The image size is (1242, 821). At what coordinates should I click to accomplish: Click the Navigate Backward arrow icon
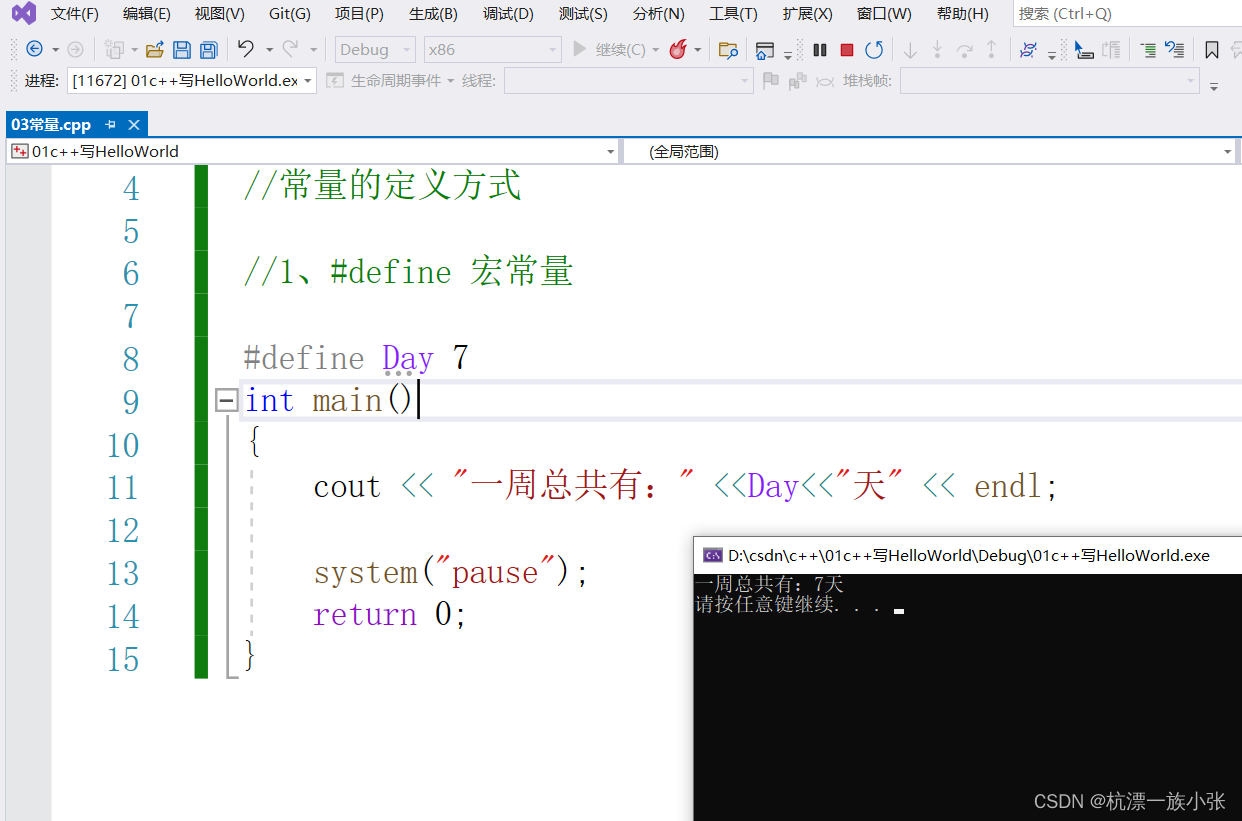34,49
